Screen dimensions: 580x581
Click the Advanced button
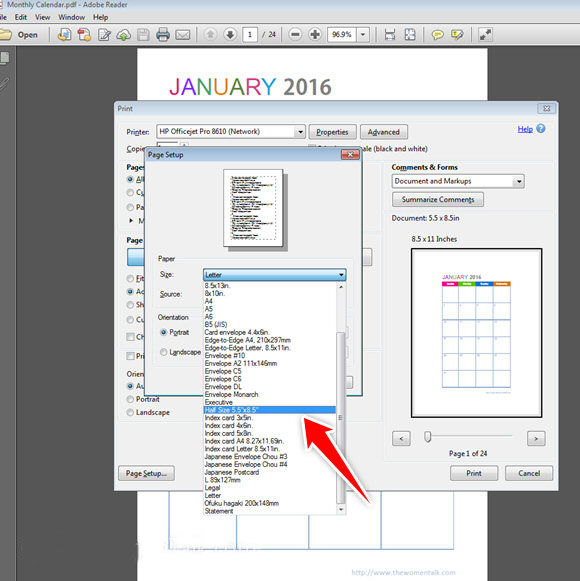click(384, 132)
